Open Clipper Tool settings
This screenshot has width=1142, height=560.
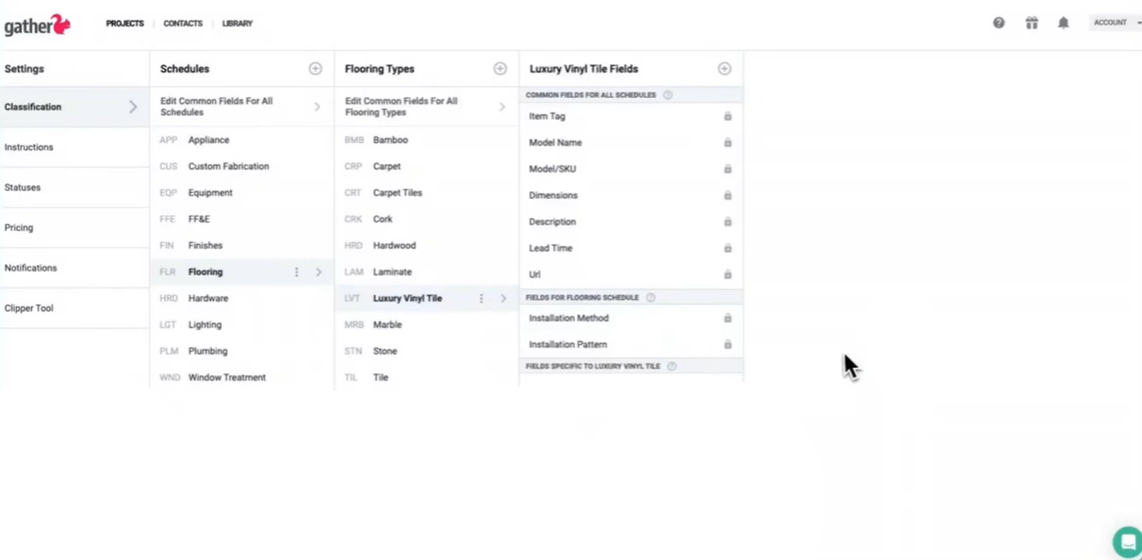74,308
